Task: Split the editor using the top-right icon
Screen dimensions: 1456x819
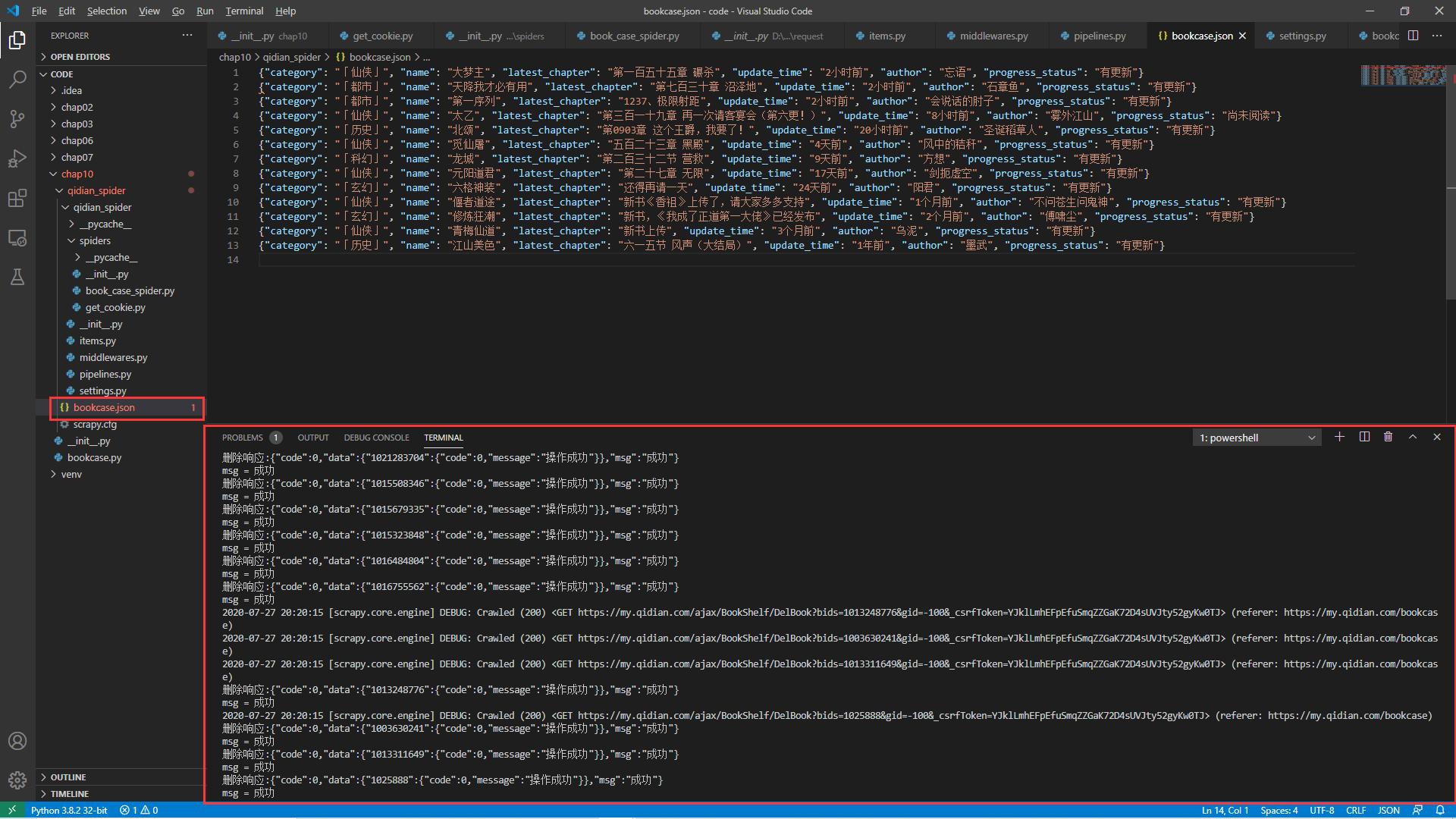Action: (x=1414, y=36)
